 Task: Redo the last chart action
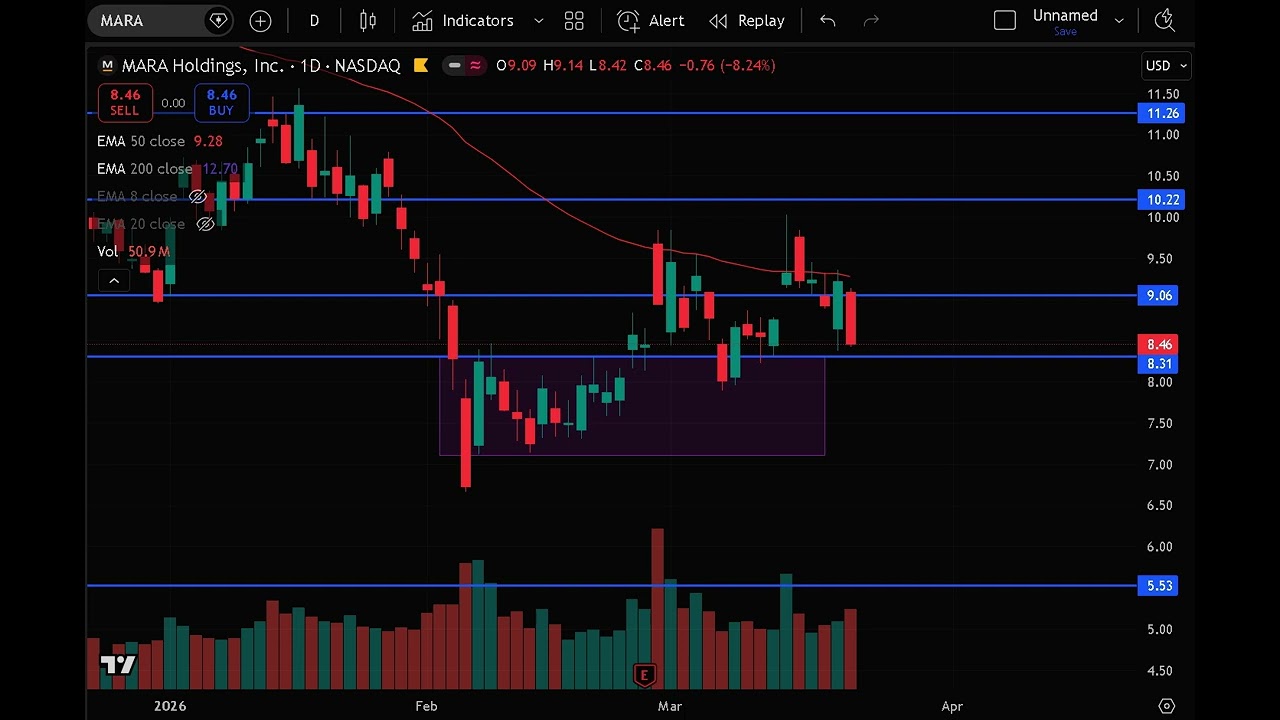(x=871, y=20)
